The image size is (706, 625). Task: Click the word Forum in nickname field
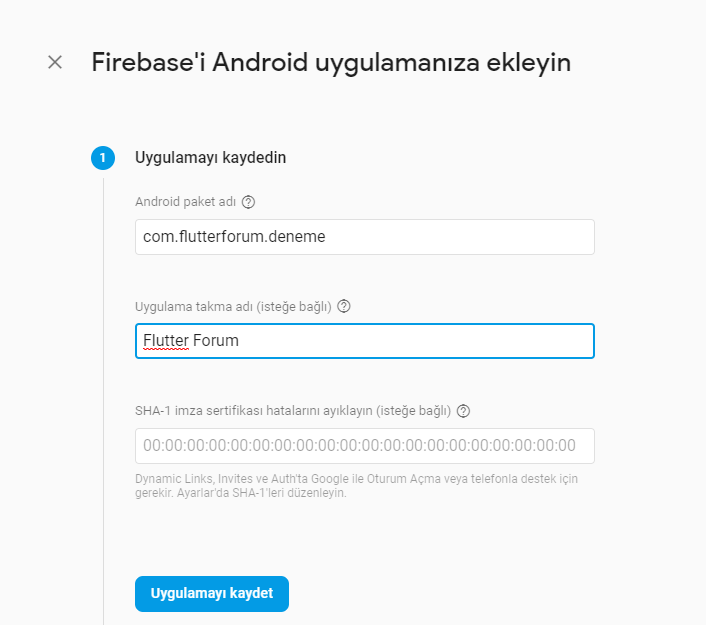click(x=216, y=341)
